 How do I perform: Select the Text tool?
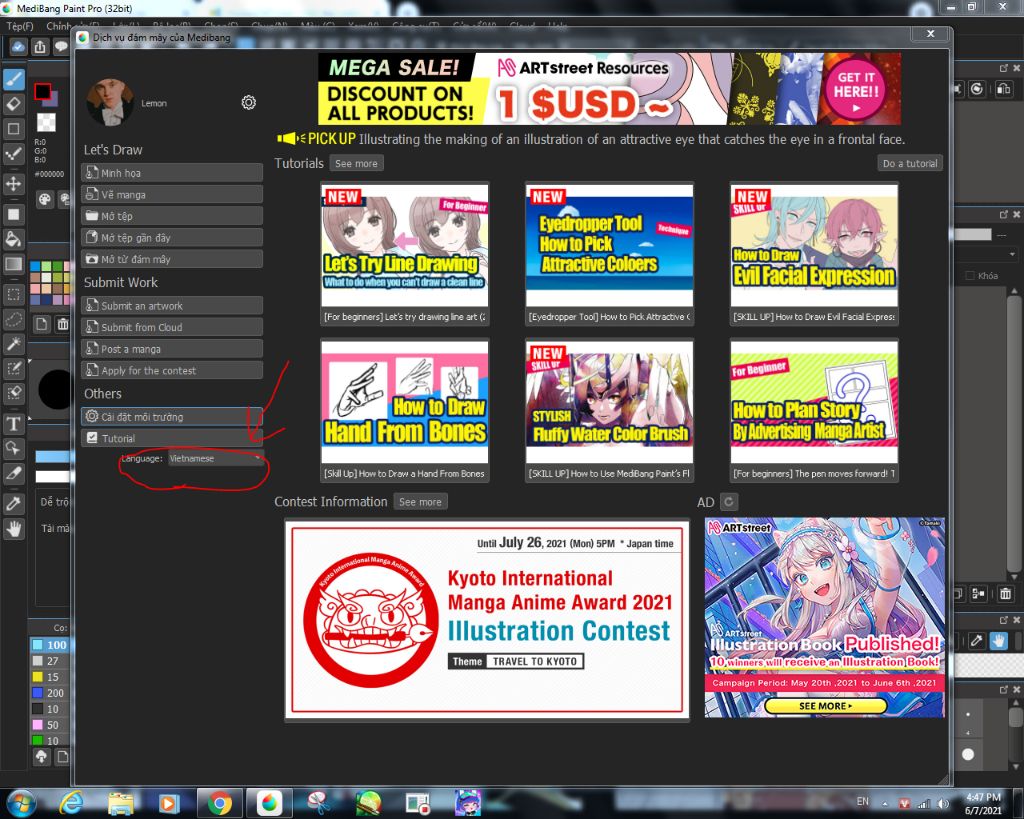point(14,424)
